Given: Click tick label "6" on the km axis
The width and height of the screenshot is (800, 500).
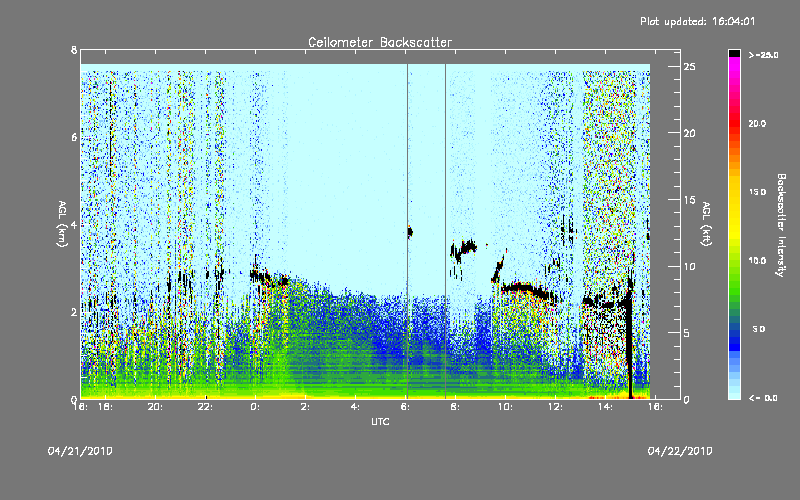Looking at the screenshot, I should [74, 137].
